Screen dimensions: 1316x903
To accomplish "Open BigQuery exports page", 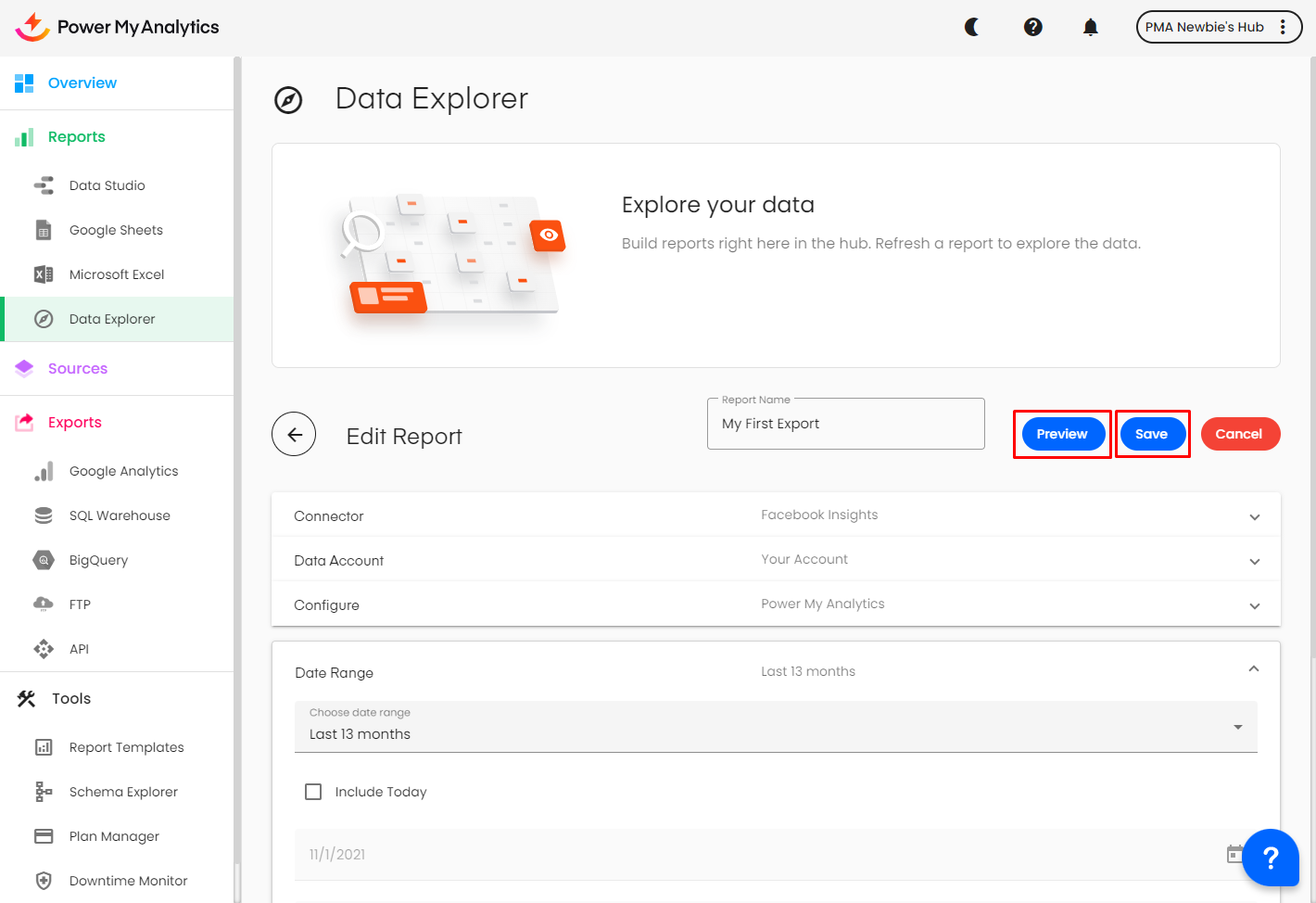I will pos(98,560).
